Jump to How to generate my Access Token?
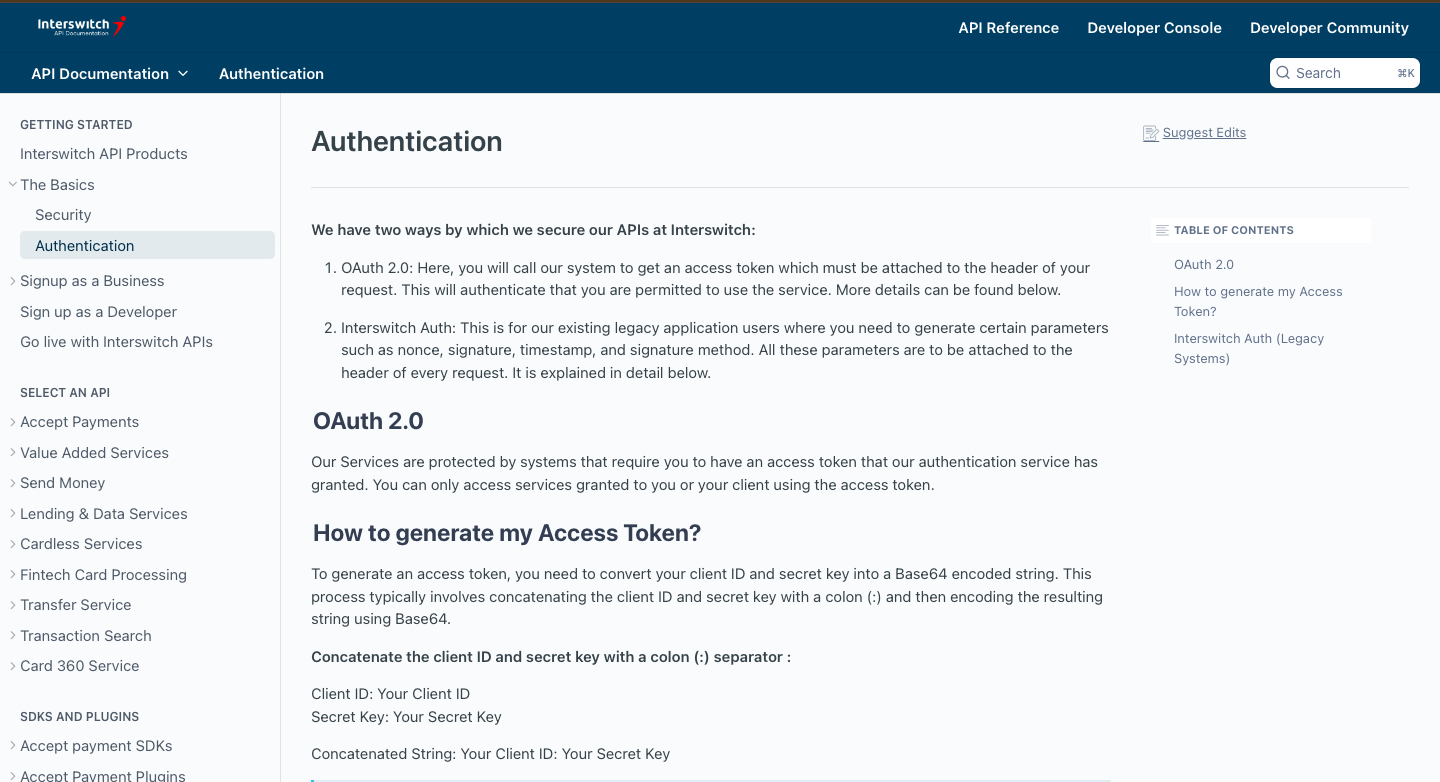 click(1258, 301)
